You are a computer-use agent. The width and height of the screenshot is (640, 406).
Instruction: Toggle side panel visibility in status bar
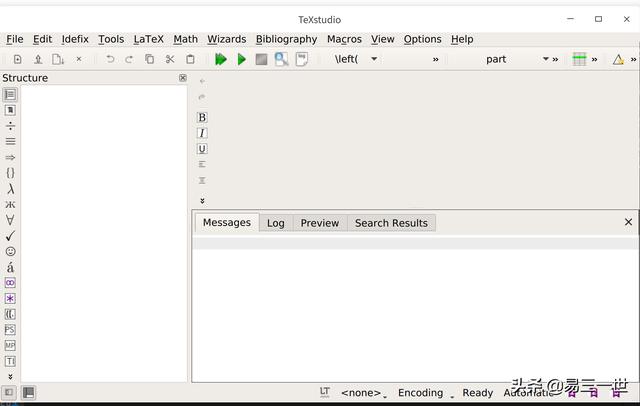9,393
